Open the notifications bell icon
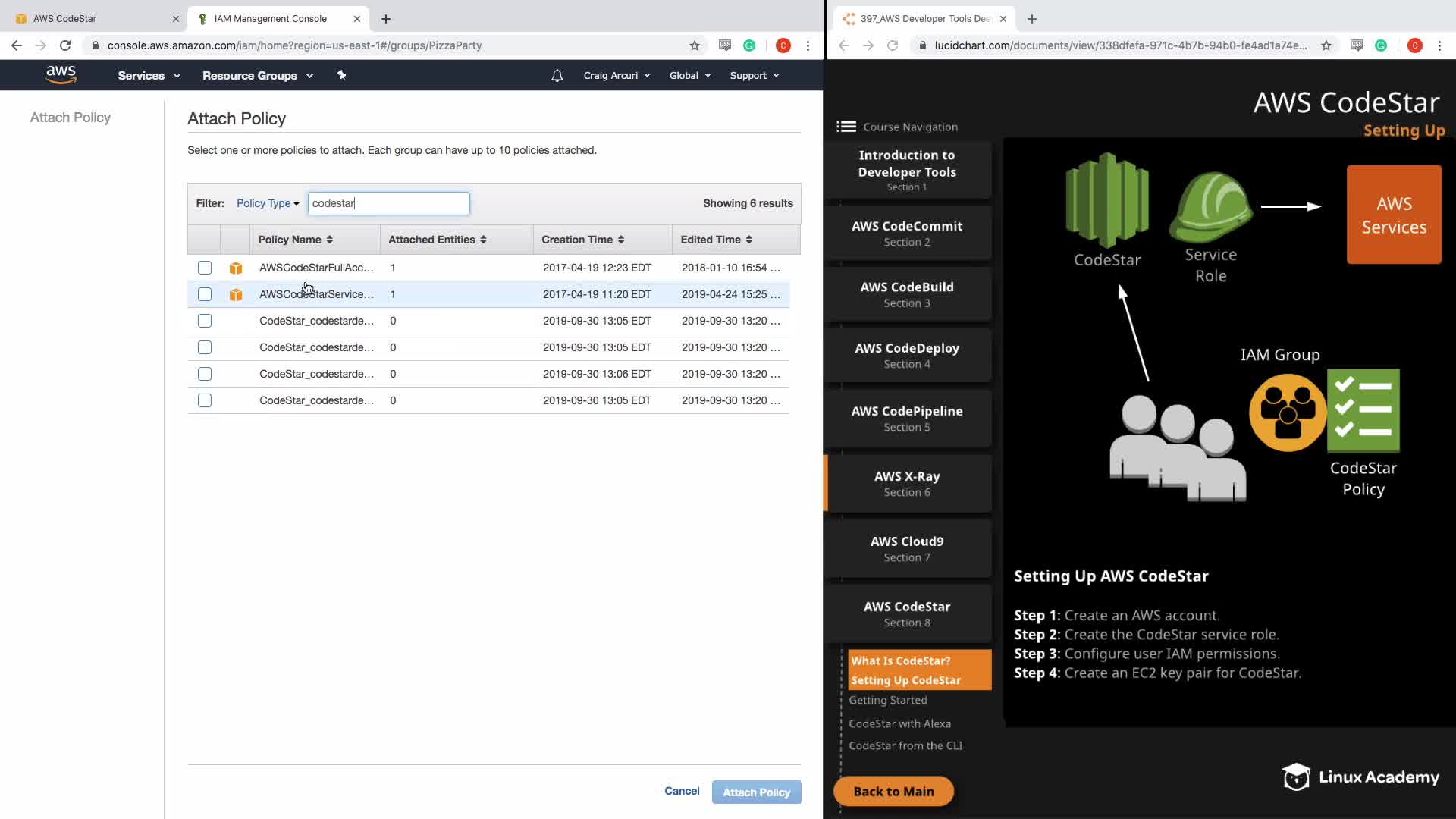1456x819 pixels. (x=557, y=76)
